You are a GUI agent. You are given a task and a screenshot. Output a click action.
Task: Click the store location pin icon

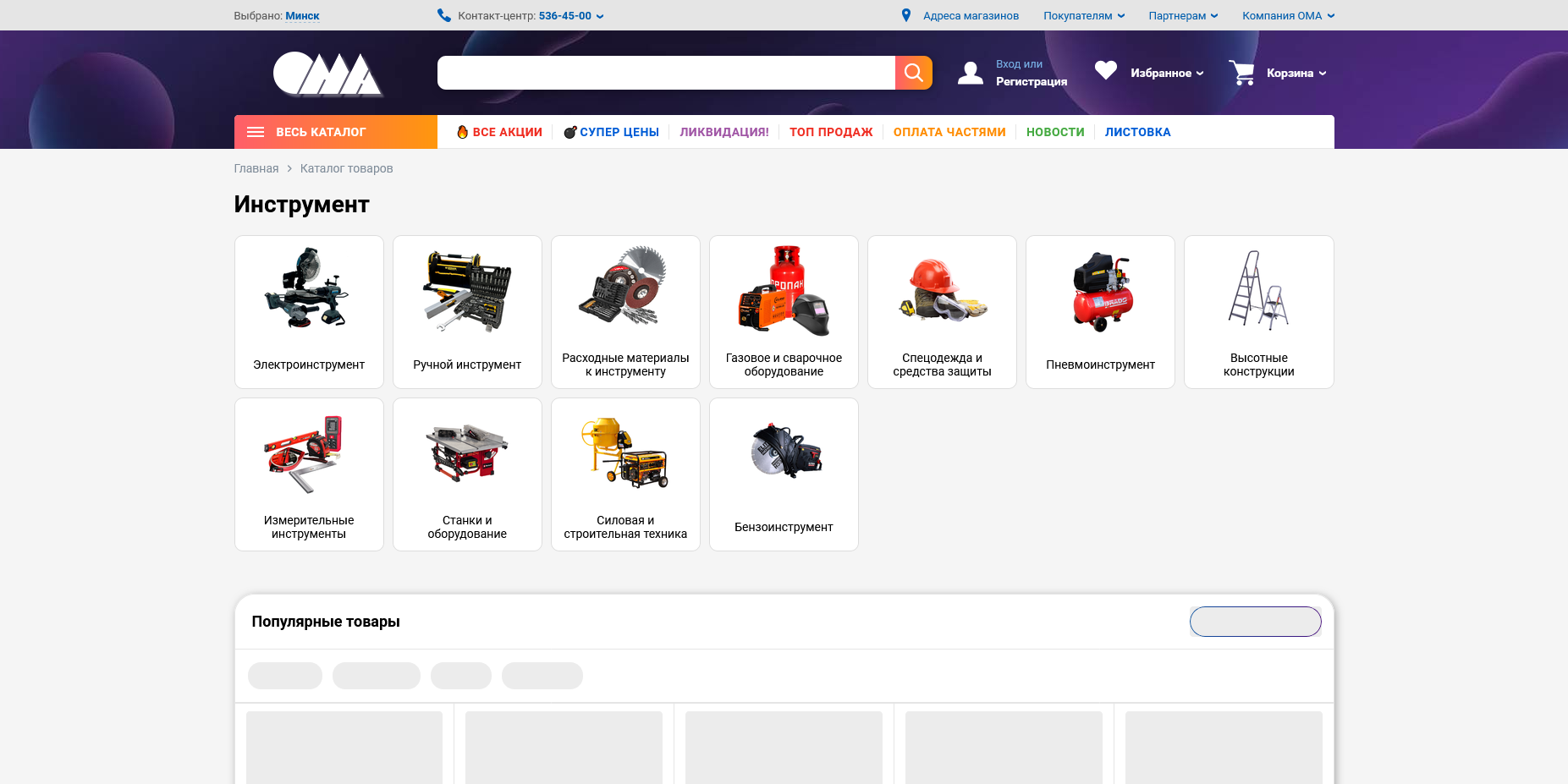906,15
